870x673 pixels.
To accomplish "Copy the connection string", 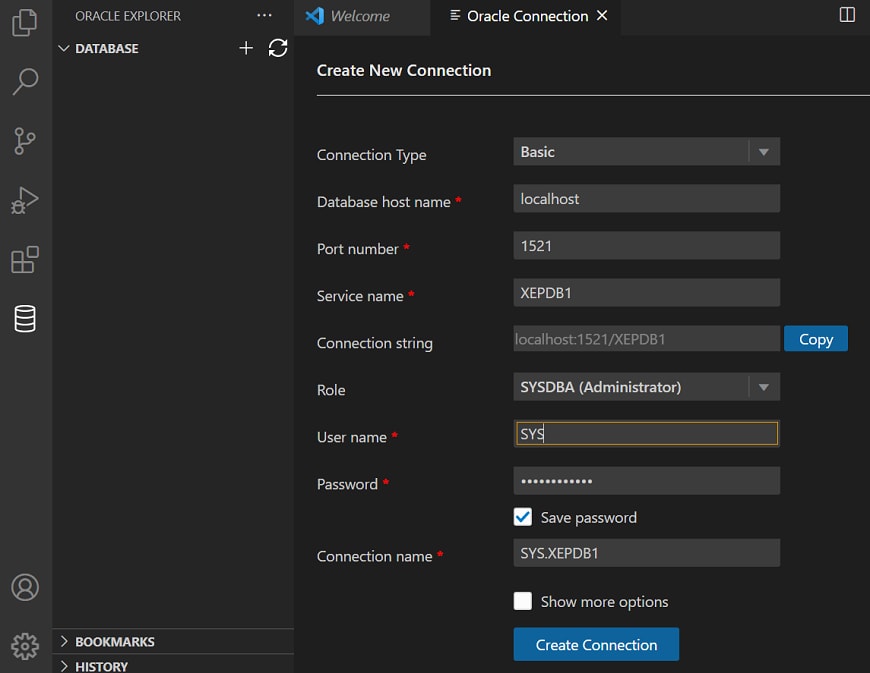I will click(815, 339).
